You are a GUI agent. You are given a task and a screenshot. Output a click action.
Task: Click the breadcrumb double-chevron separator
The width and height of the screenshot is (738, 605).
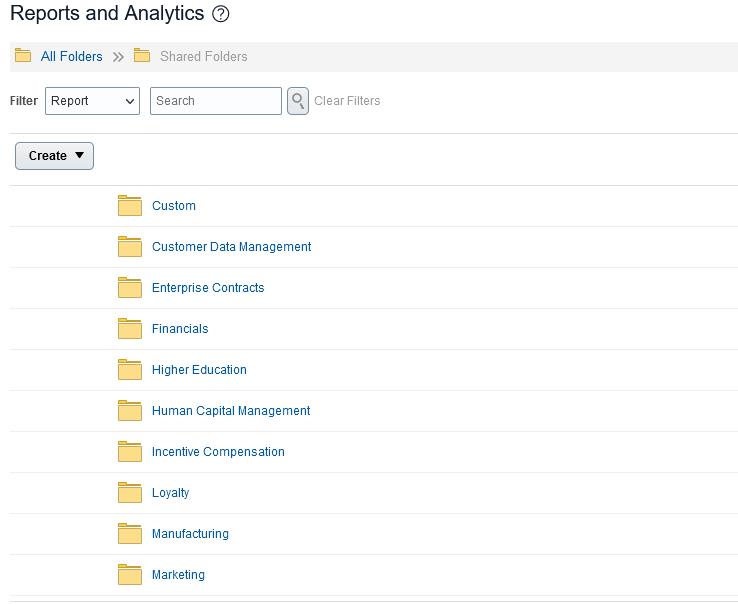pyautogui.click(x=118, y=57)
